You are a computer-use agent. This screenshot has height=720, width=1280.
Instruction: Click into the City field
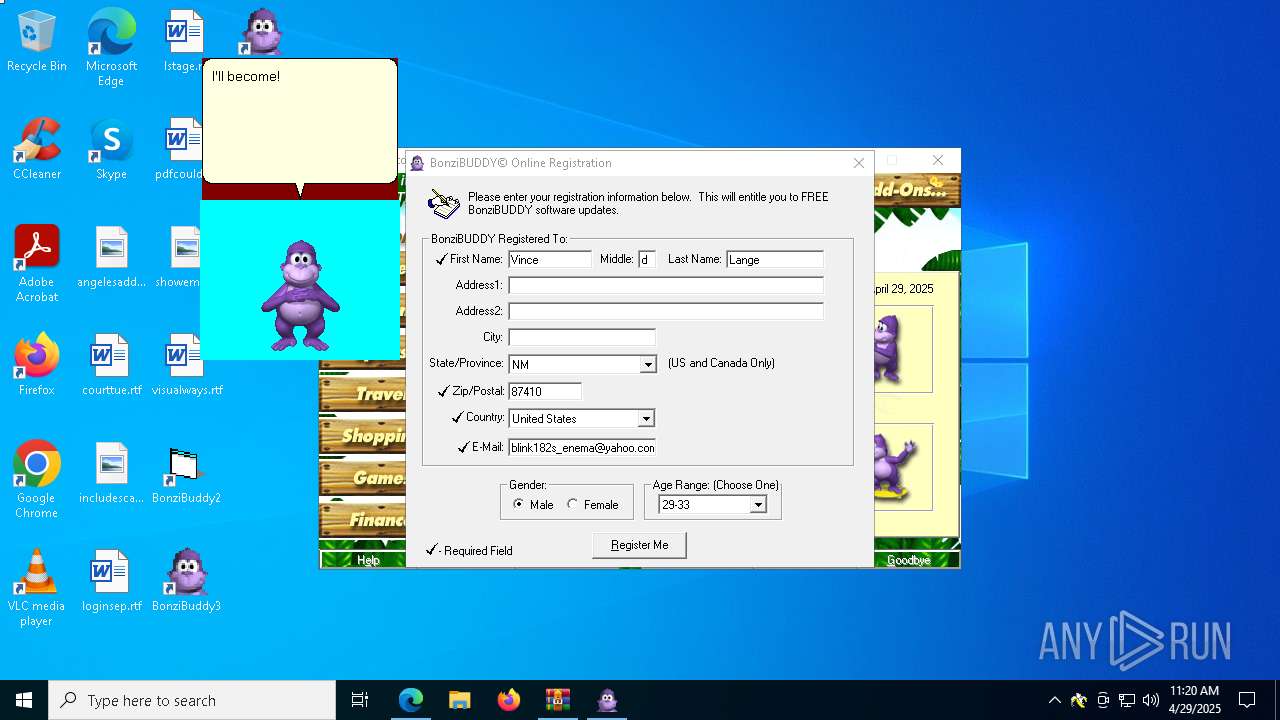pyautogui.click(x=582, y=337)
